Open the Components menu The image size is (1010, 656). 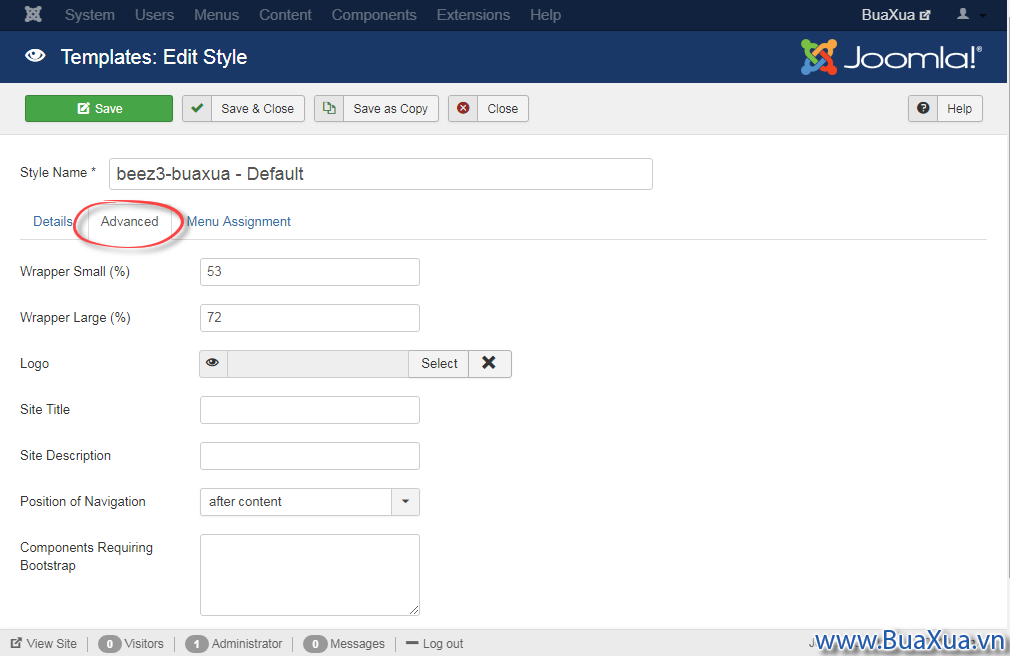[374, 15]
